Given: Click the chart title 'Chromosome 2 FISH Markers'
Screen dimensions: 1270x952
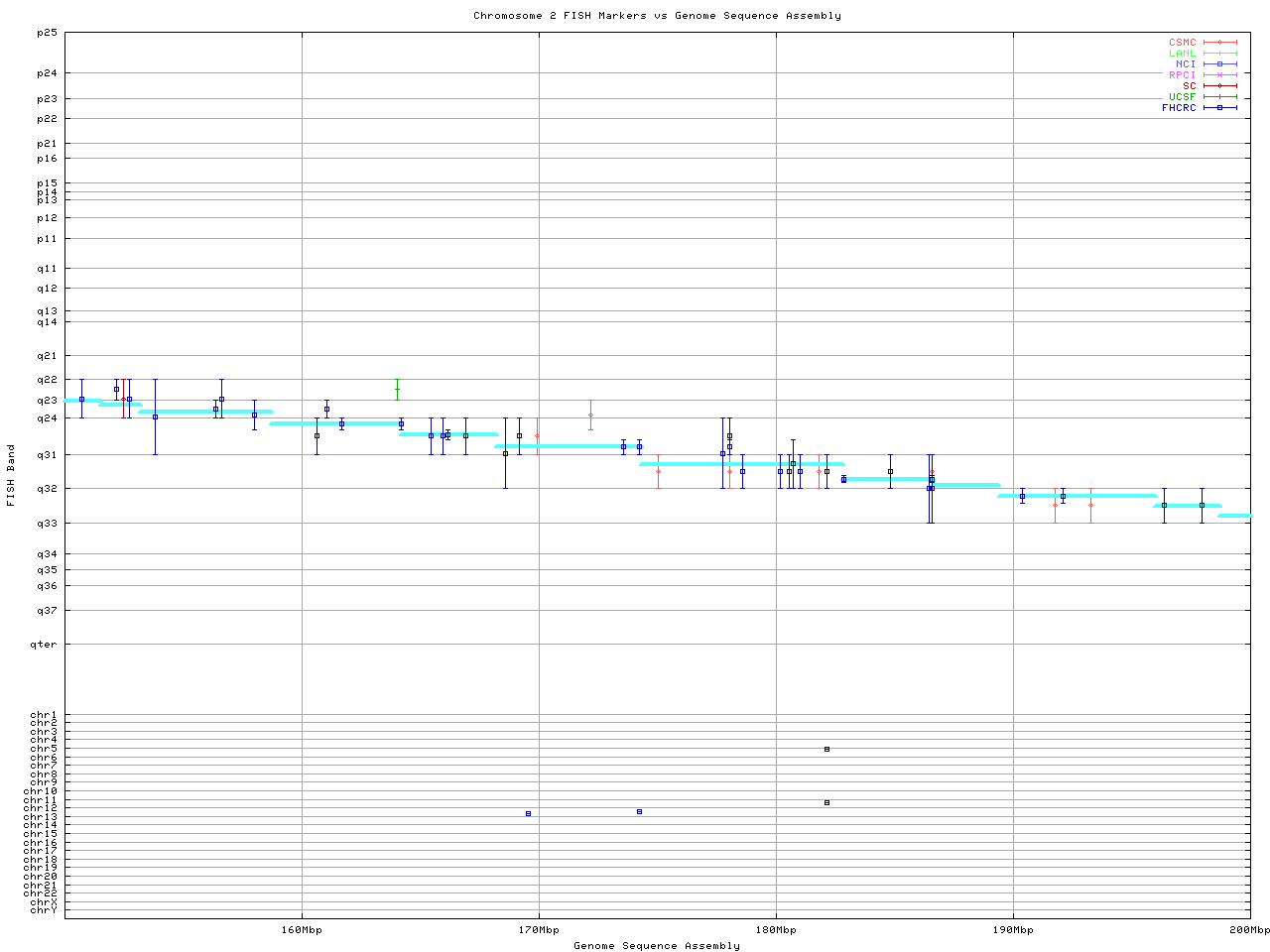Looking at the screenshot, I should coord(657,16).
